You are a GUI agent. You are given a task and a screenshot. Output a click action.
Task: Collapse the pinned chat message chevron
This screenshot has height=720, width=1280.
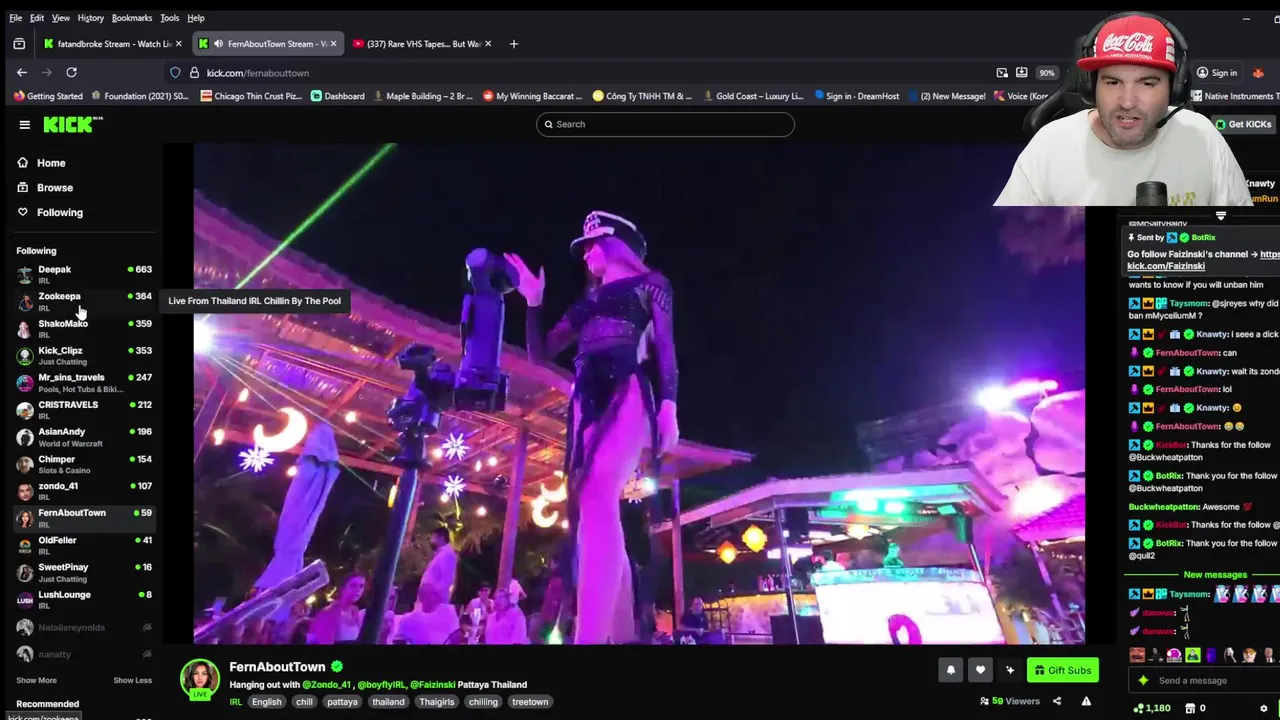coord(1220,216)
